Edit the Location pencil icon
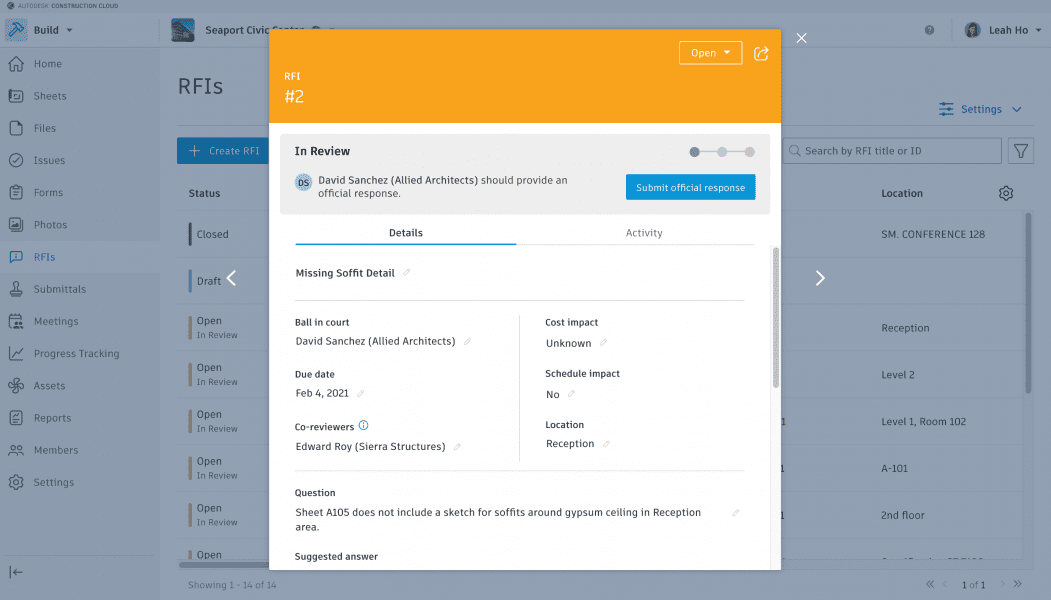This screenshot has width=1051, height=600. click(x=606, y=443)
